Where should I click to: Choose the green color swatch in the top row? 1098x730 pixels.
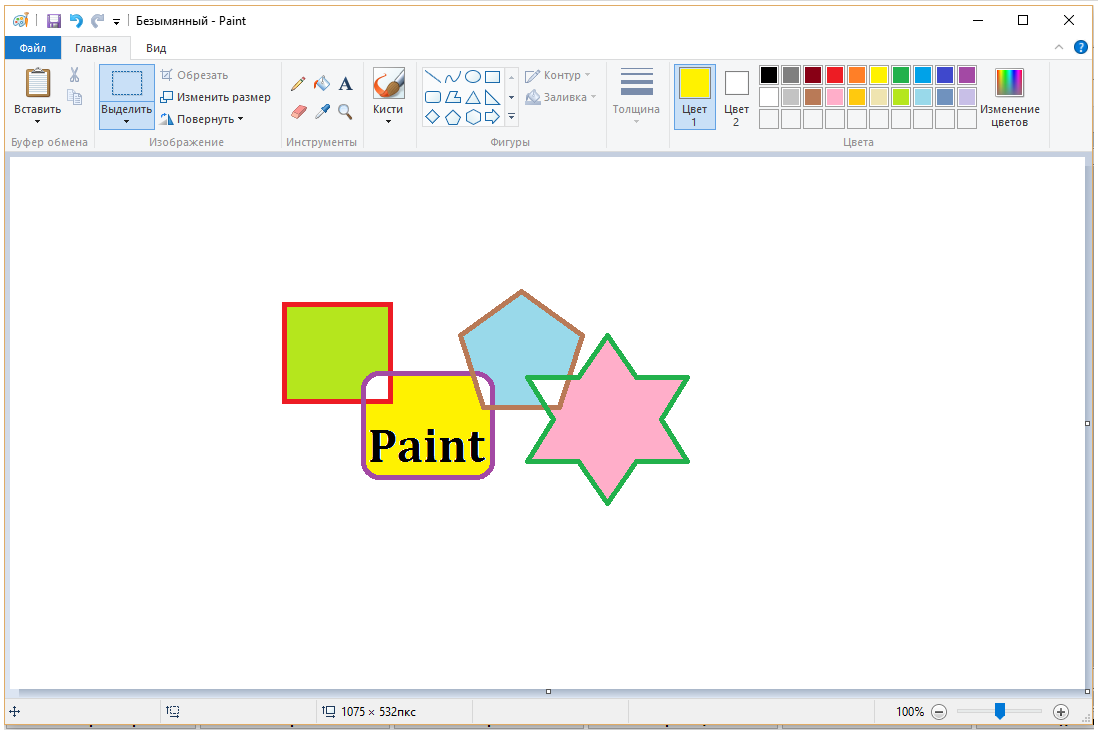click(x=901, y=75)
